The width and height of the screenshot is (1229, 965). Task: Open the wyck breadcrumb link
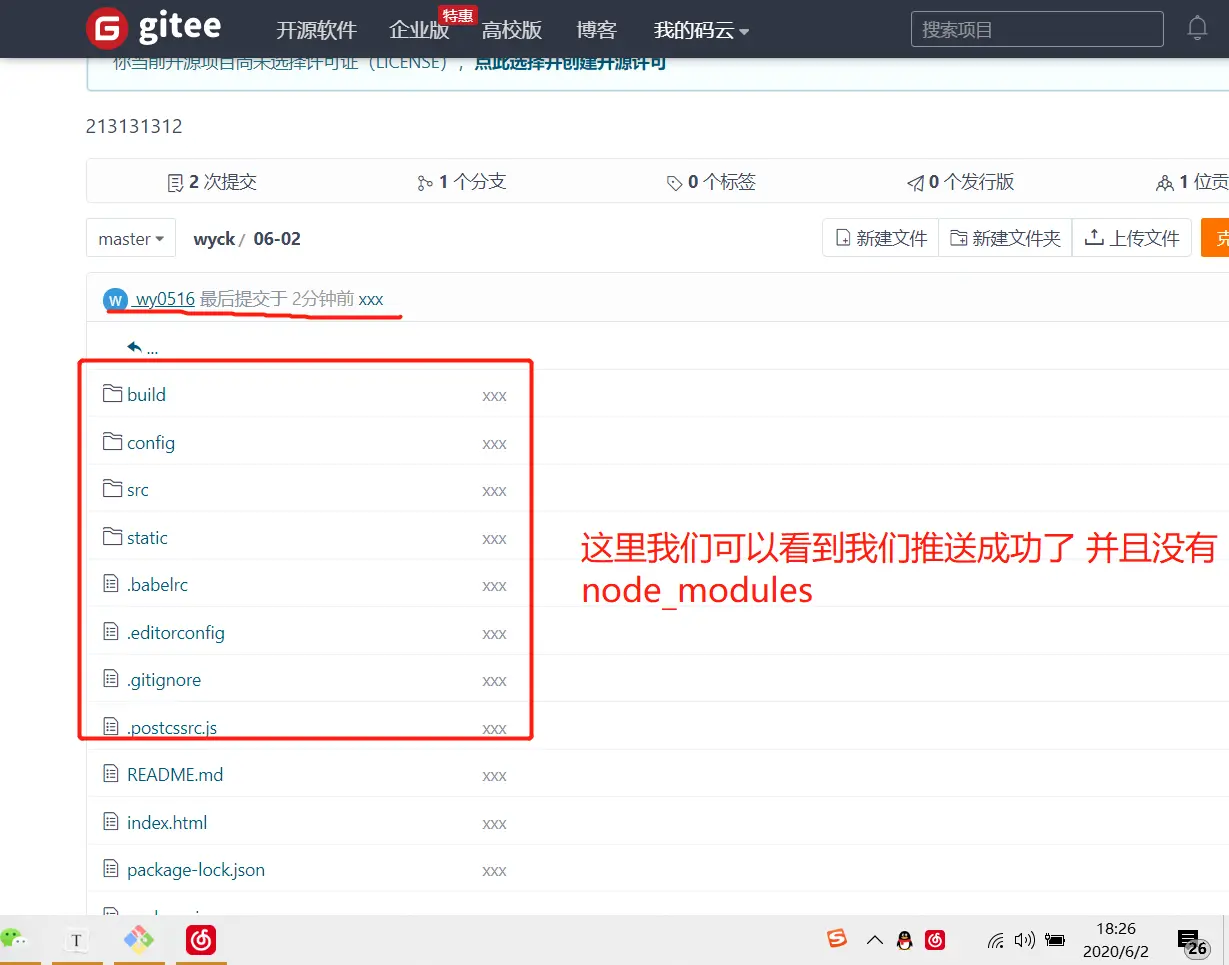[214, 239]
